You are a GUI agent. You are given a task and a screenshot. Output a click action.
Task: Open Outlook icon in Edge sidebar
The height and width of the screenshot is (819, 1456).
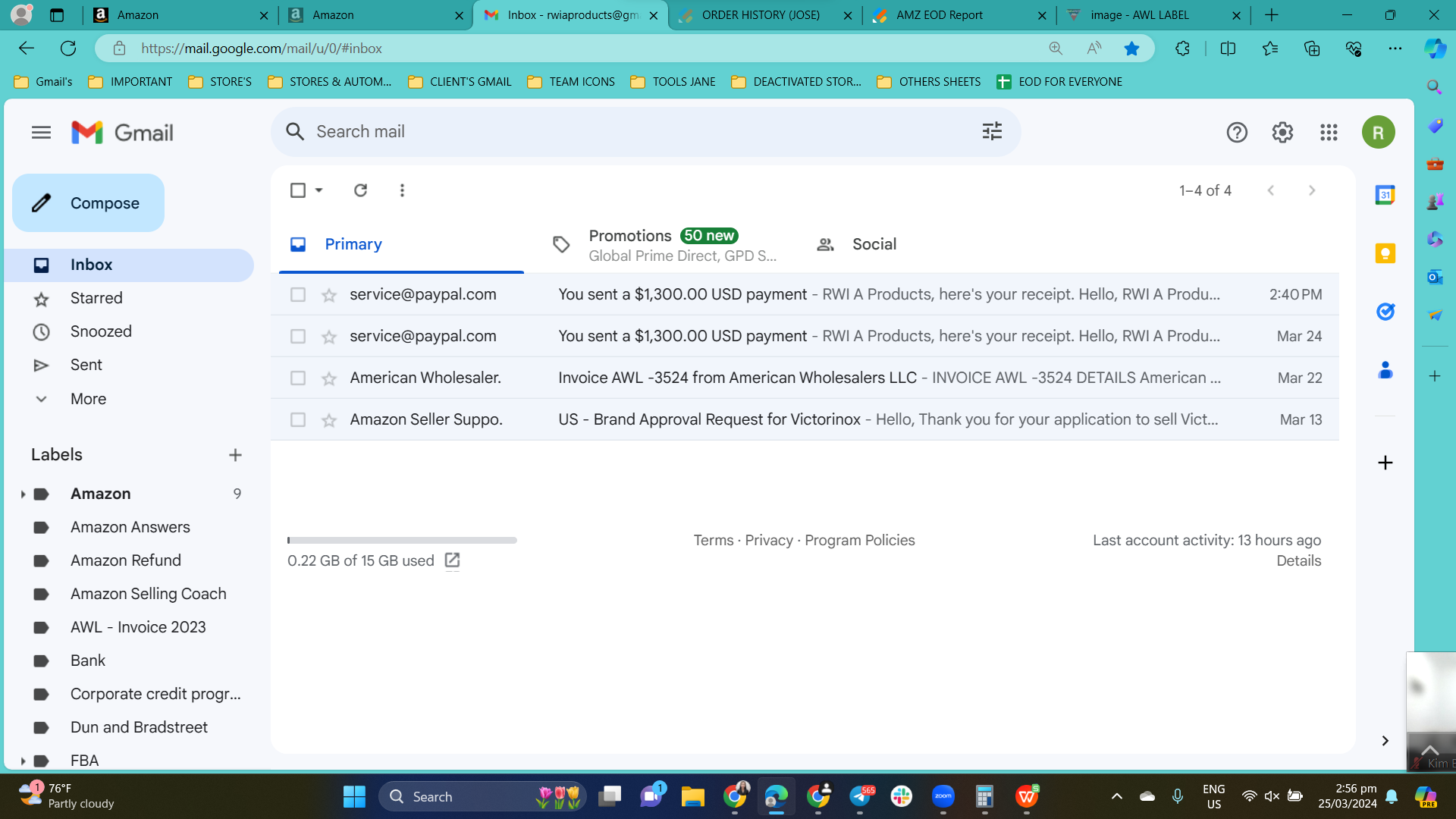point(1435,277)
